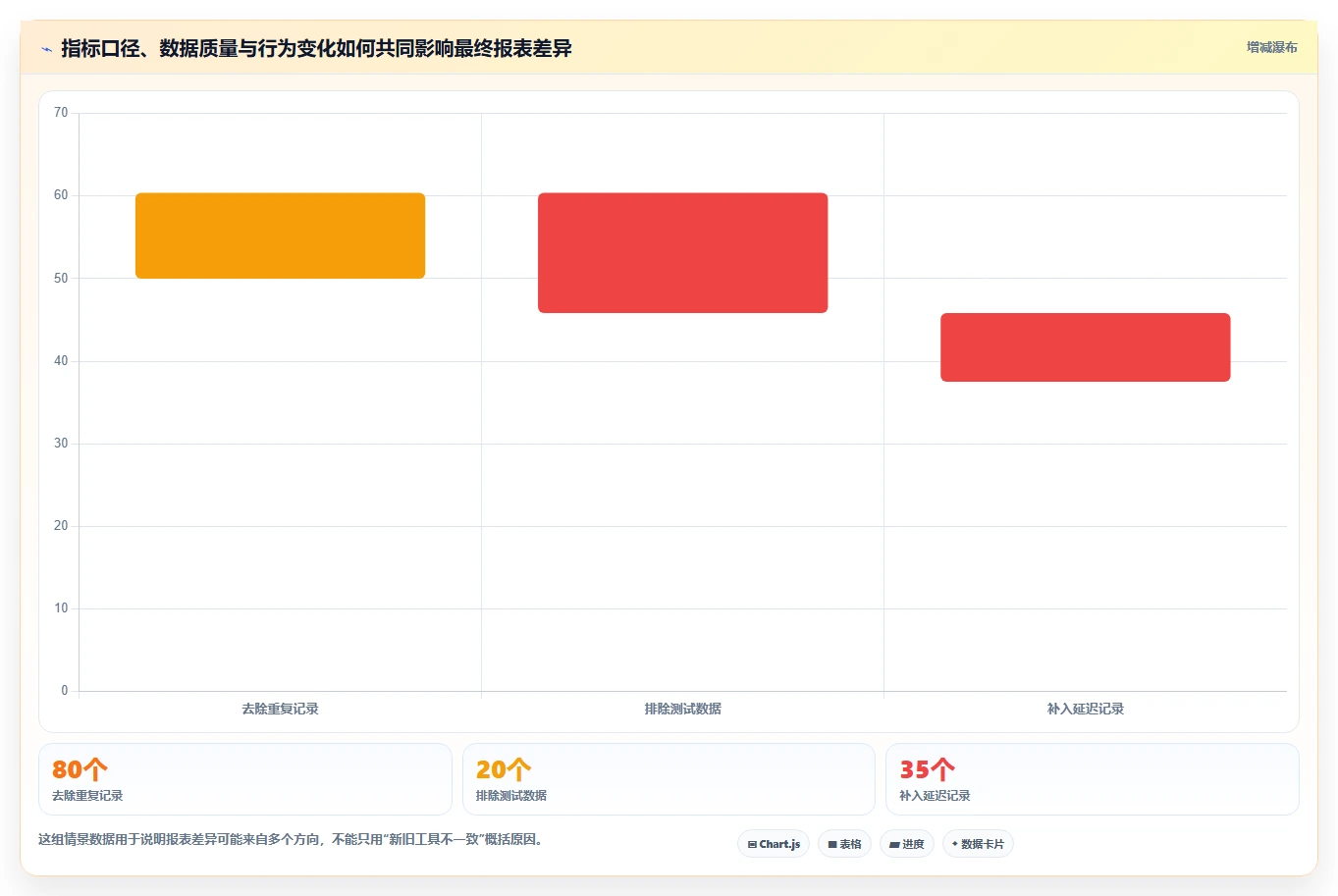Click the y-axis value 50
Viewport: 1338px width, 896px height.
(61, 279)
